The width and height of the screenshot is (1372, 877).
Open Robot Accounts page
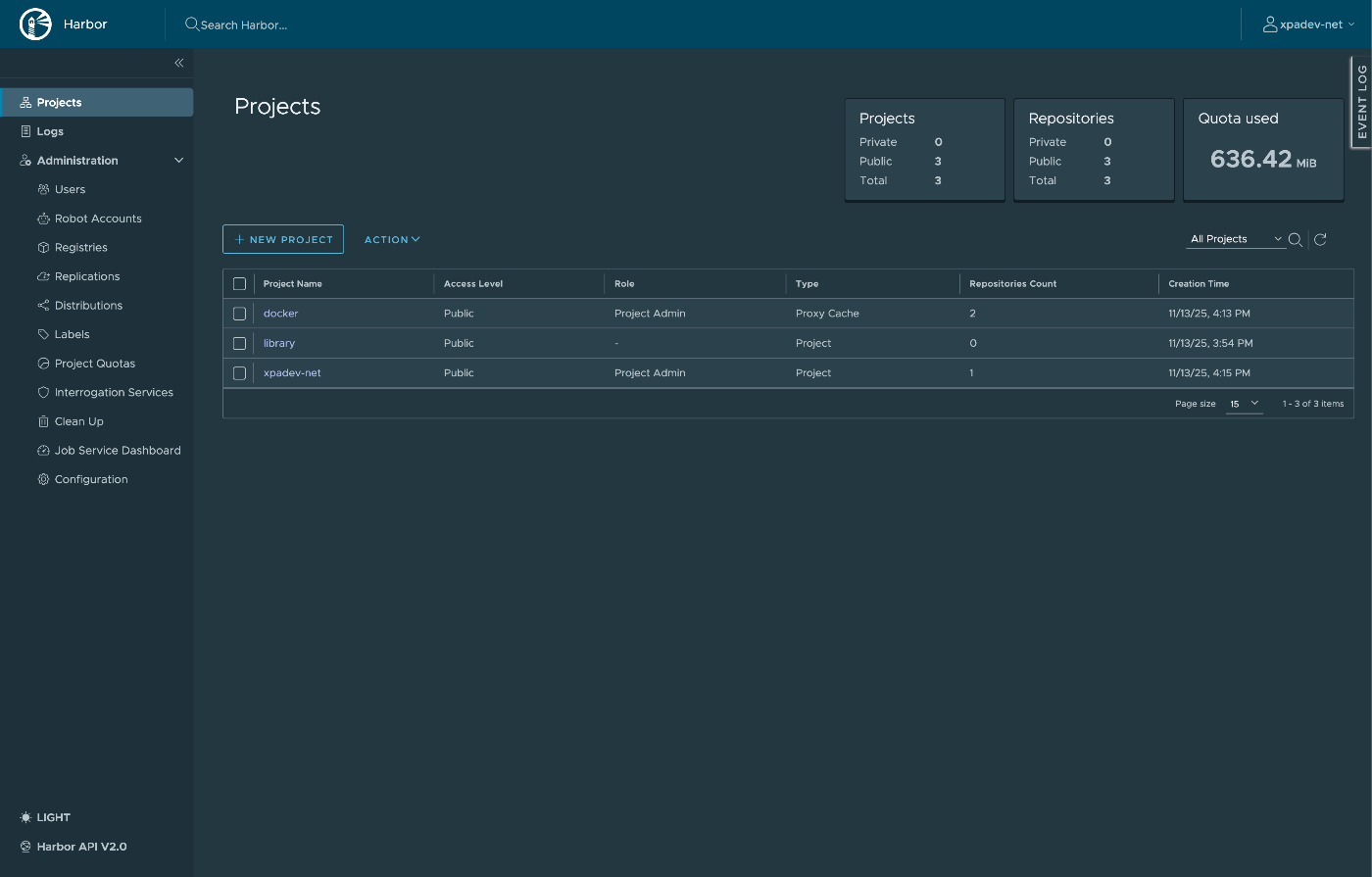97,219
